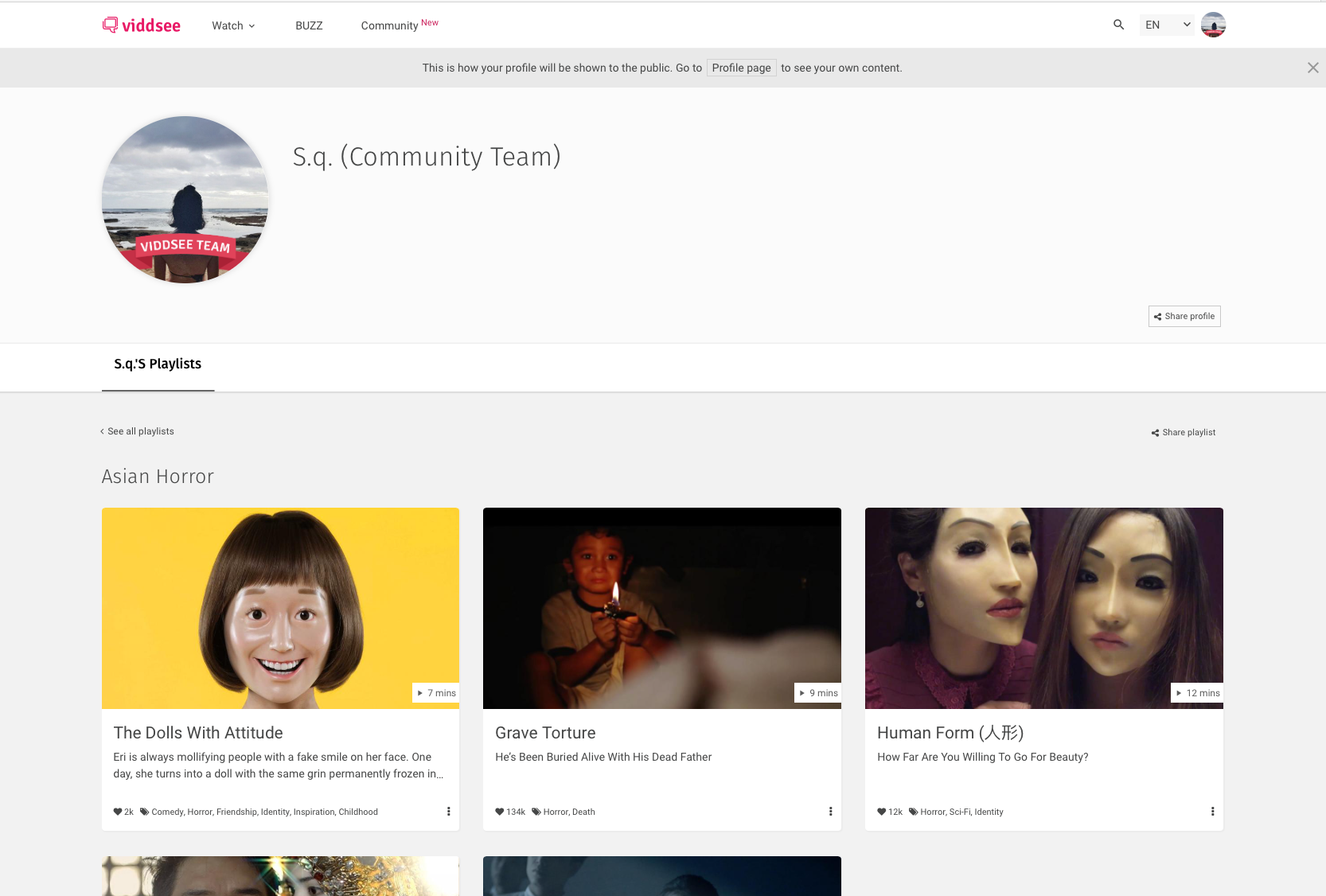Screen dimensions: 1326x896
Task: Click the Sci-Fi tag on Human Form
Action: (x=959, y=812)
